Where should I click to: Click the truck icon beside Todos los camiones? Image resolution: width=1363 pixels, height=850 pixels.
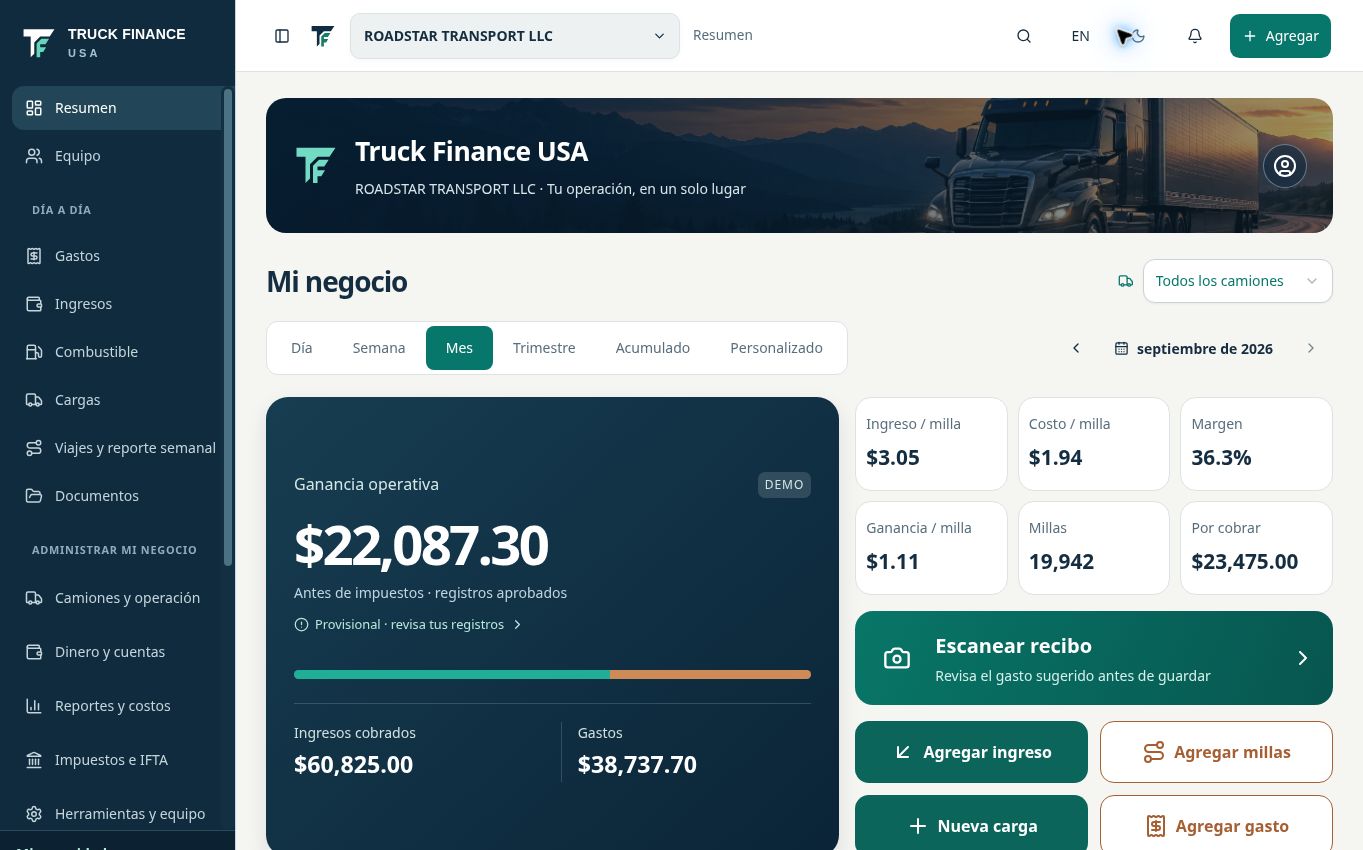(1126, 281)
